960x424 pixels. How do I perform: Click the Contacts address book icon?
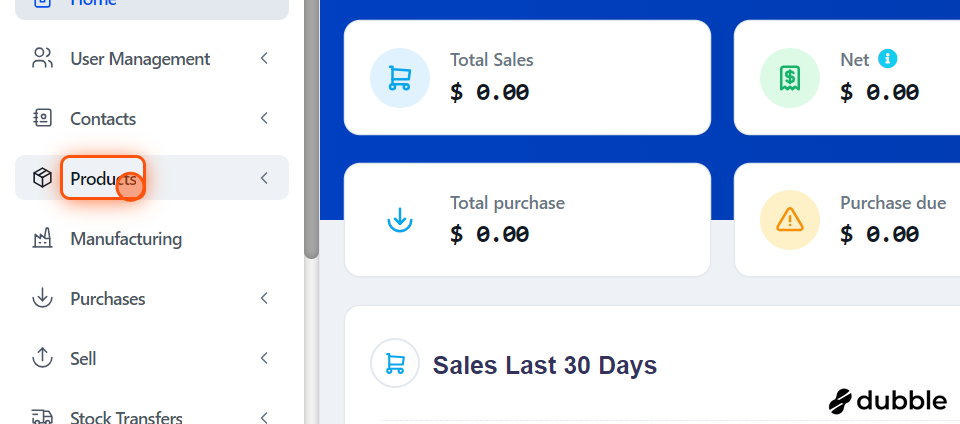tap(42, 118)
